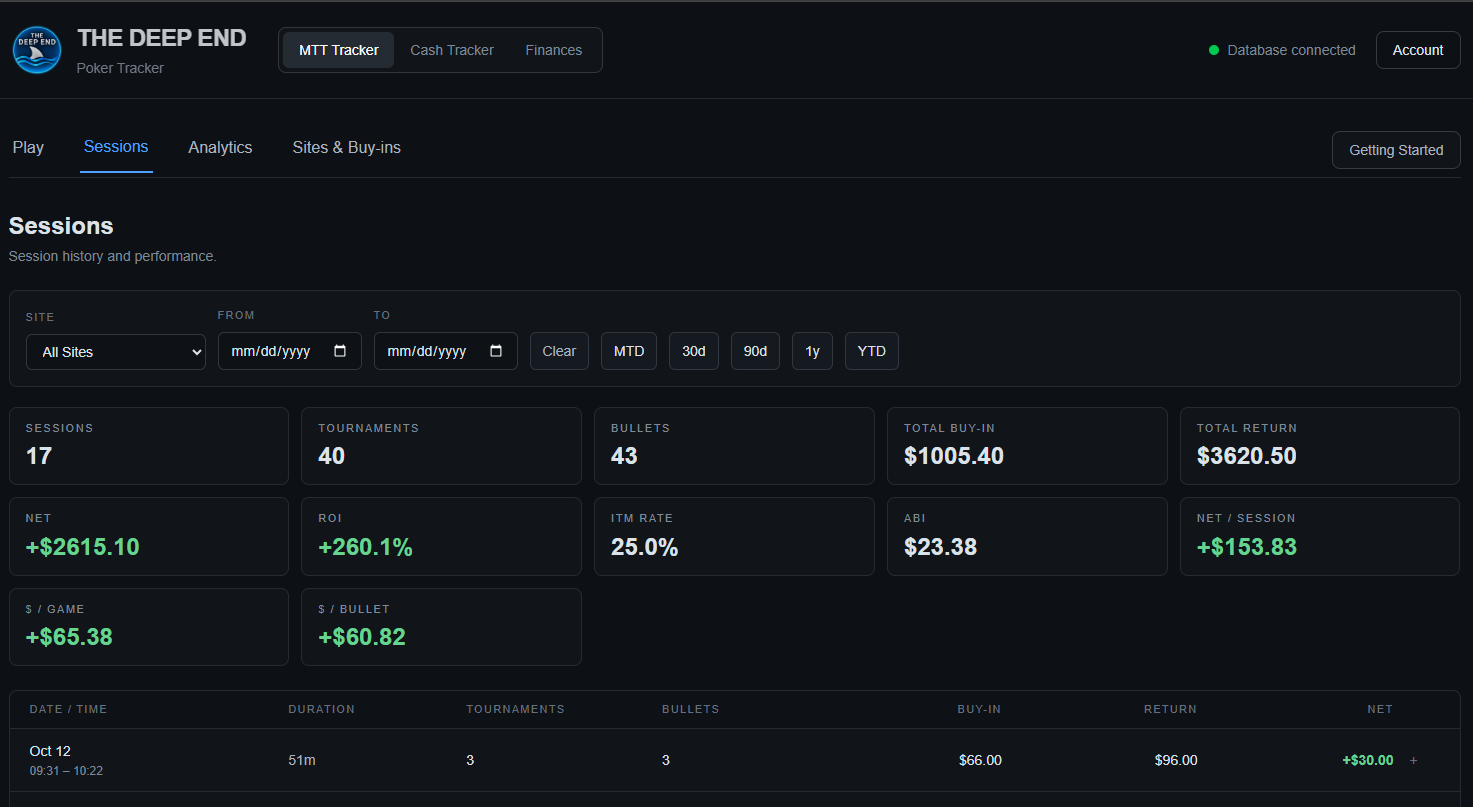Image resolution: width=1473 pixels, height=807 pixels.
Task: Open the Getting Started guide
Action: tap(1396, 150)
